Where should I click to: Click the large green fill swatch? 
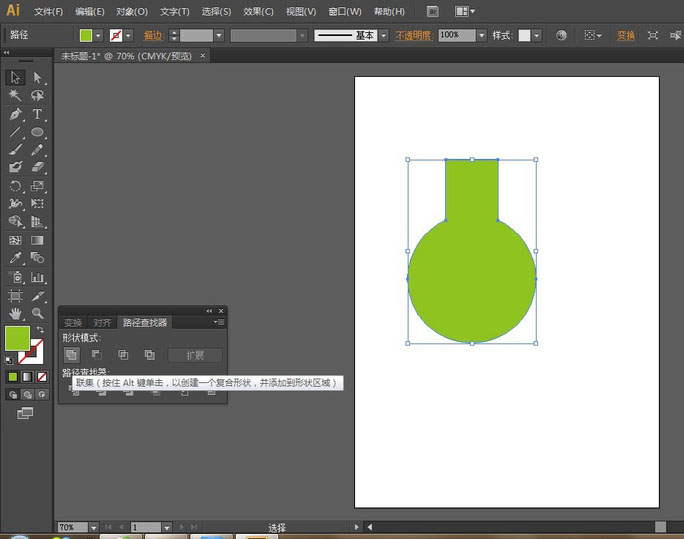pyautogui.click(x=17, y=338)
